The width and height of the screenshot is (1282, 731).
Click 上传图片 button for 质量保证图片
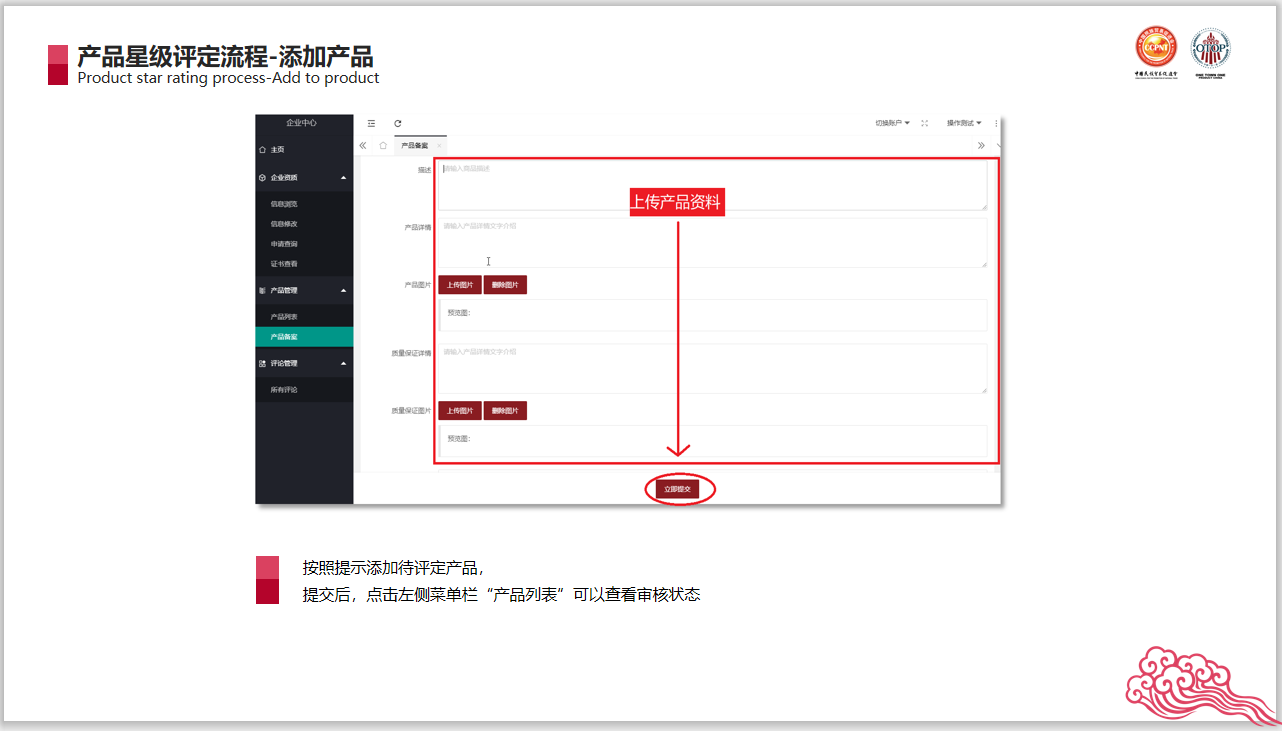(x=460, y=411)
